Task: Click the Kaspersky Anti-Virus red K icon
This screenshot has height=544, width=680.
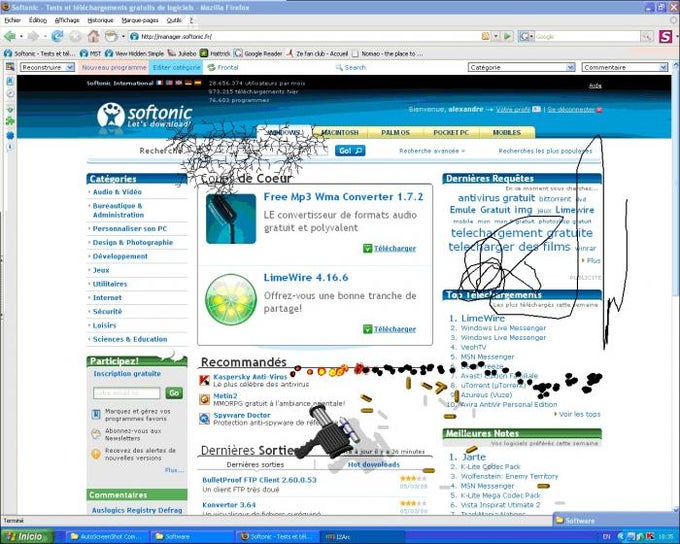Action: click(x=204, y=380)
